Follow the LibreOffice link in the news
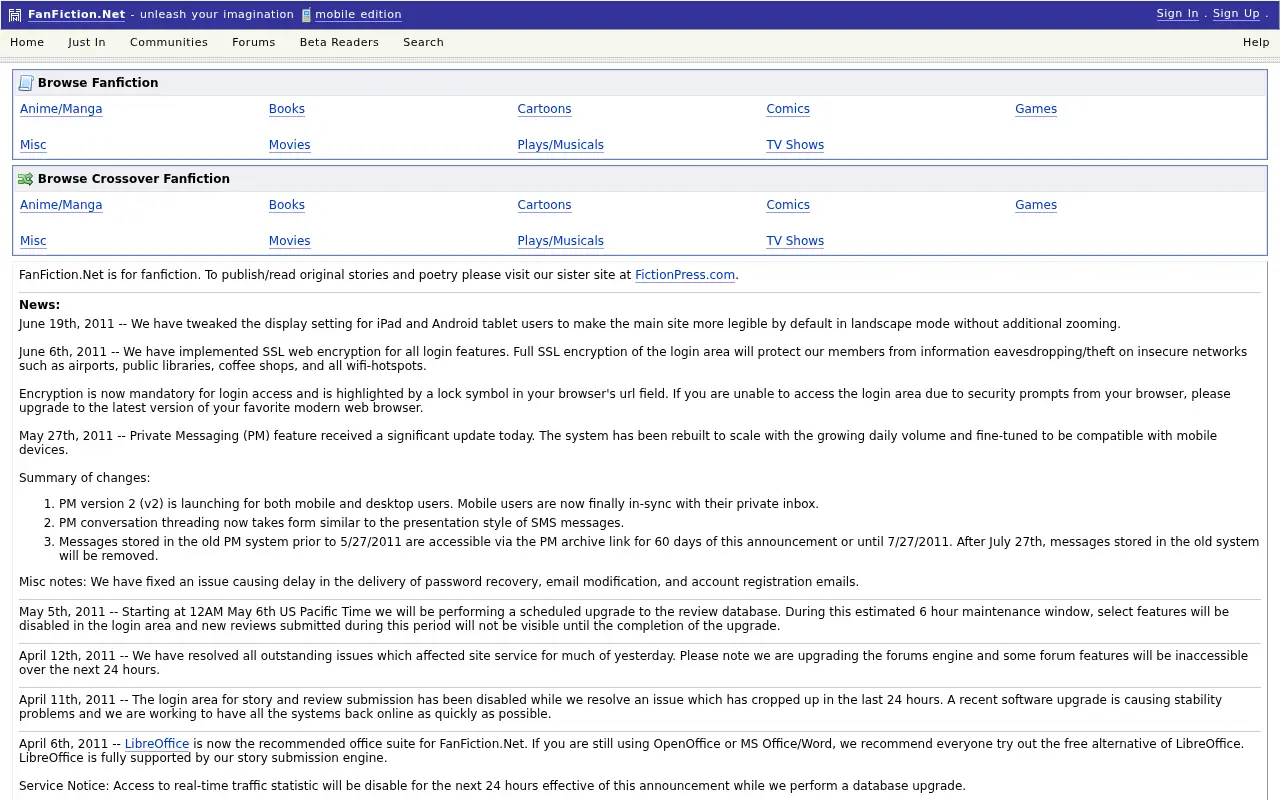1280x800 pixels. (x=157, y=744)
